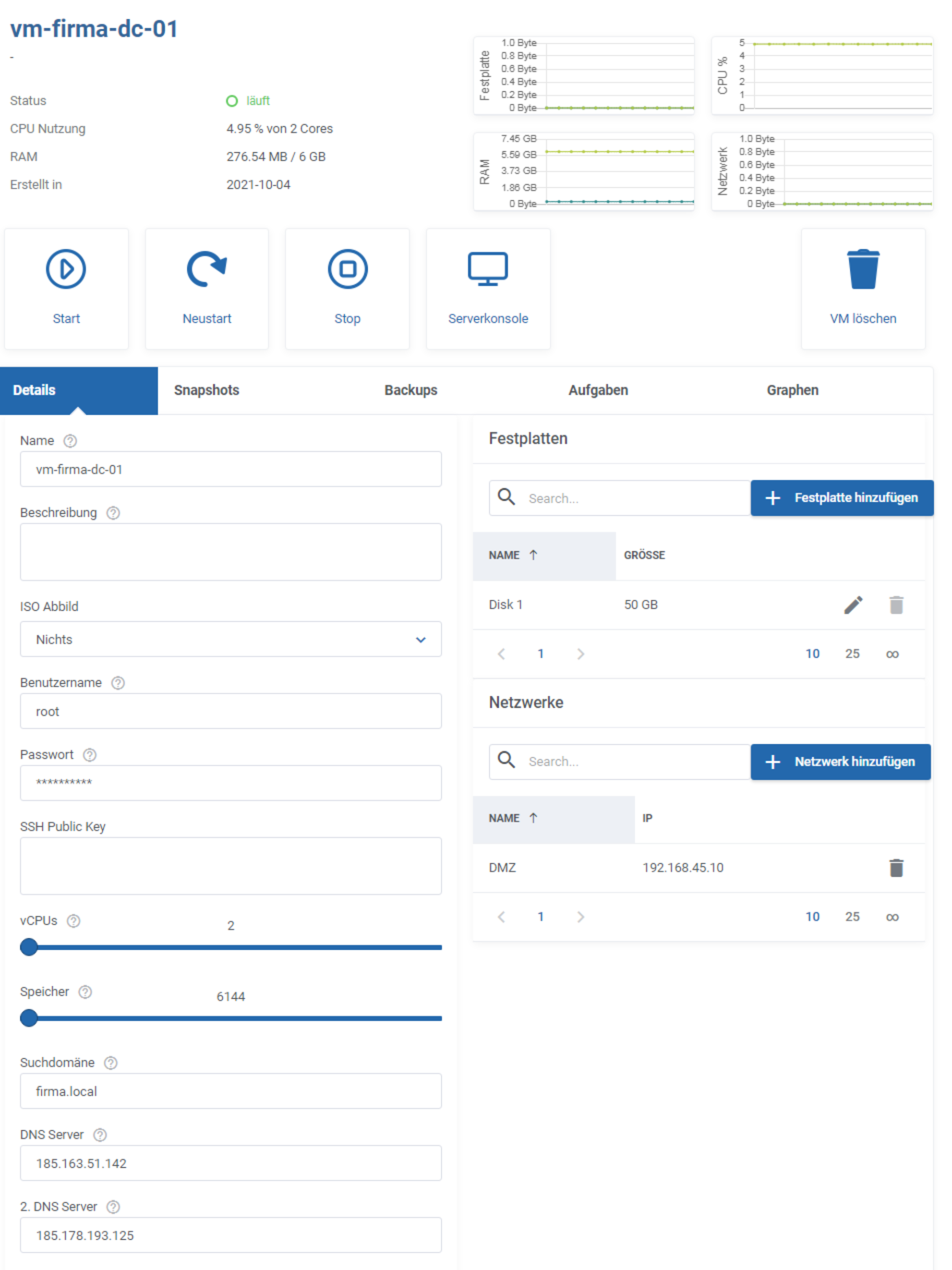This screenshot has width=952, height=1270.
Task: Click into the Benutzername field
Action: 231,711
